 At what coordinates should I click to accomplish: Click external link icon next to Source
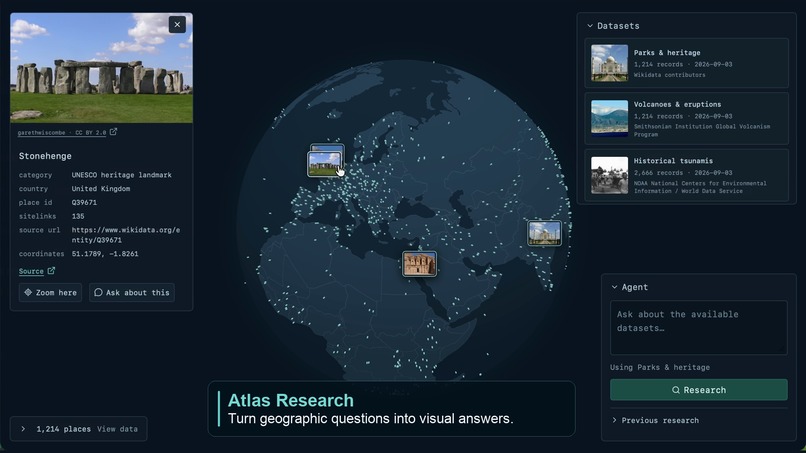[51, 270]
